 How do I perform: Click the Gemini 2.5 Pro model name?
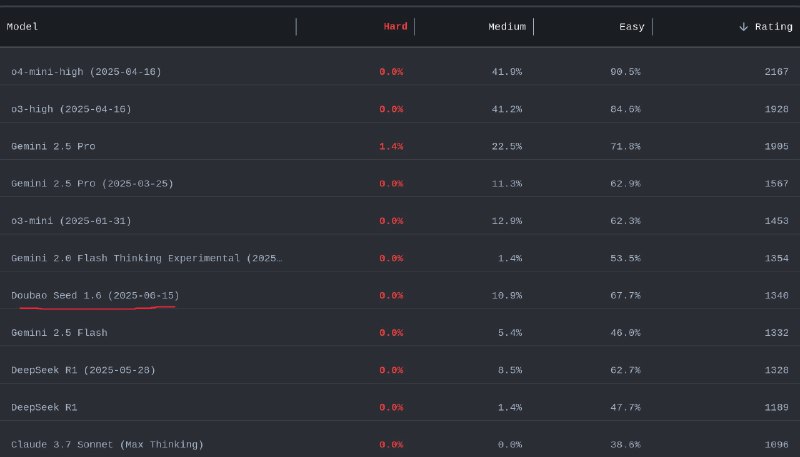(53, 146)
